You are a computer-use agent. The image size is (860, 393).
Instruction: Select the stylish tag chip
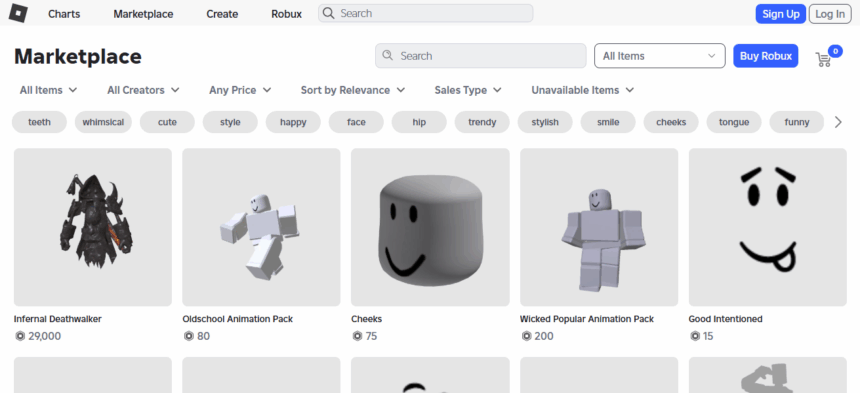[x=545, y=122]
